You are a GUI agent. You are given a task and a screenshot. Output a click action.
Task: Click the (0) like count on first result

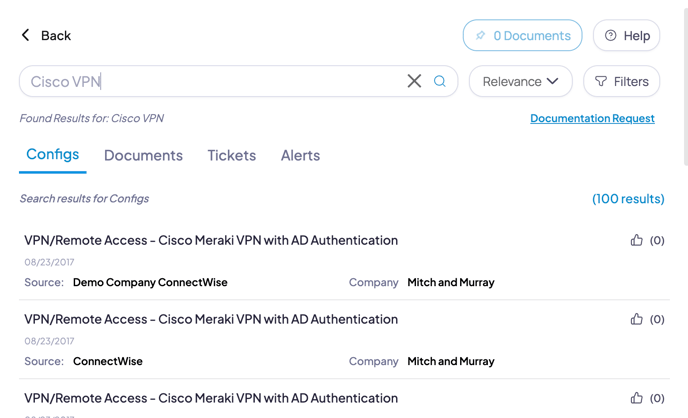tap(657, 240)
